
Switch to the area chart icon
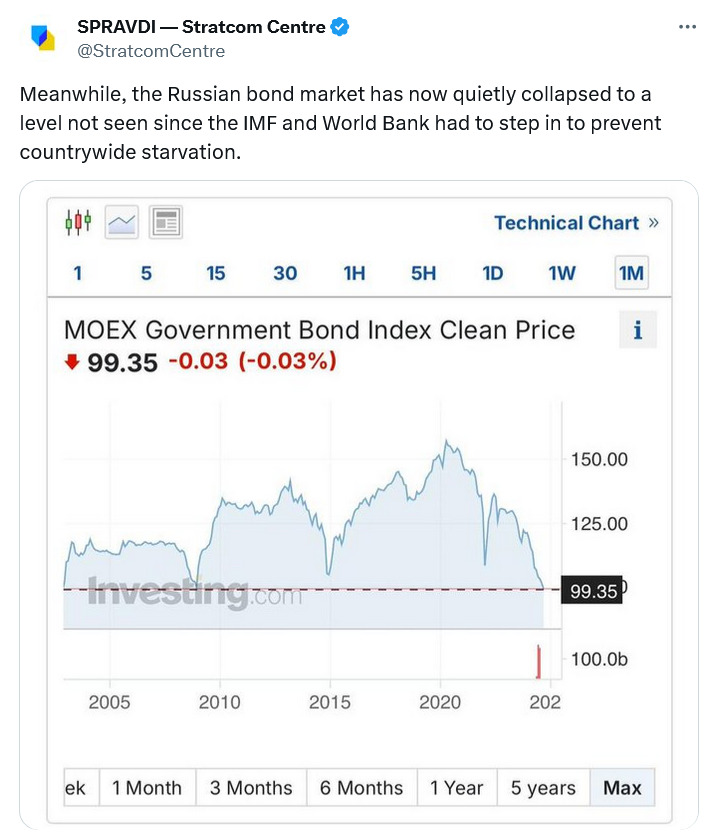click(x=122, y=222)
